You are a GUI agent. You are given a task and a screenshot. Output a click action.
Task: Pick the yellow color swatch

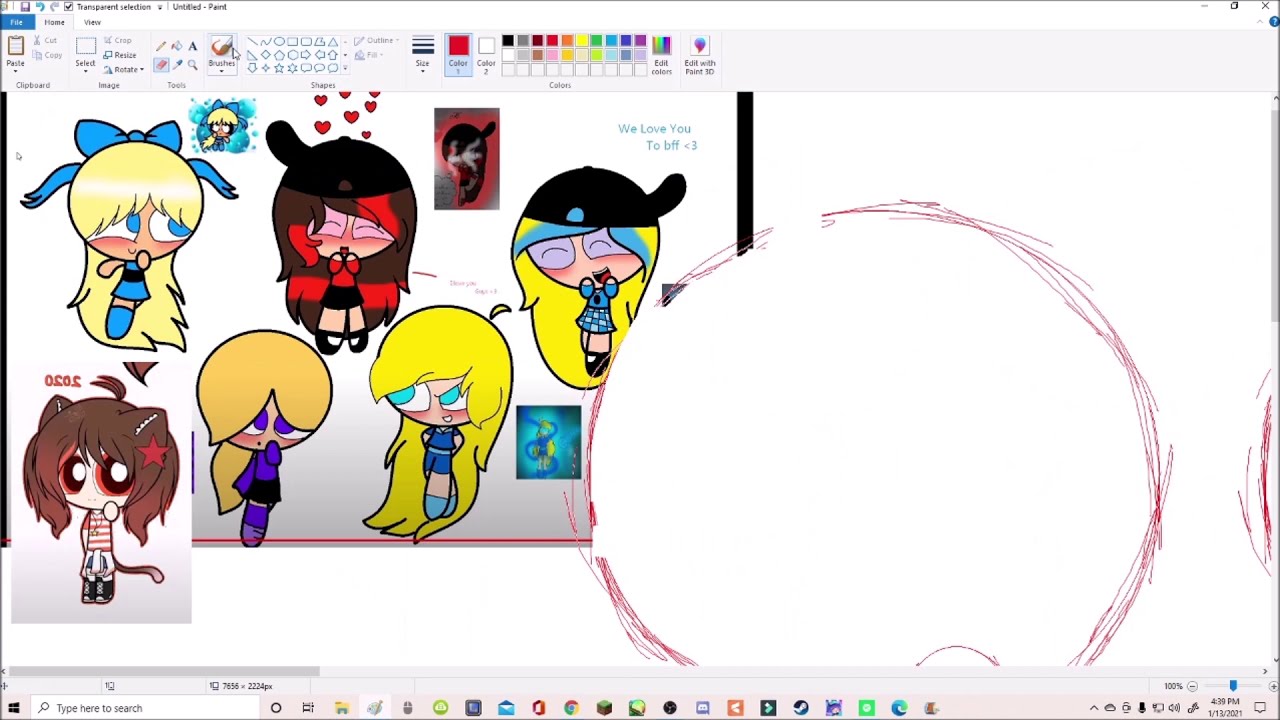582,41
